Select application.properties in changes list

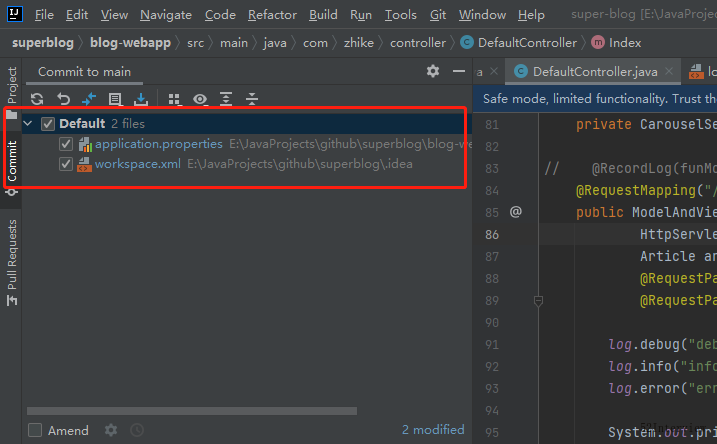coord(159,144)
